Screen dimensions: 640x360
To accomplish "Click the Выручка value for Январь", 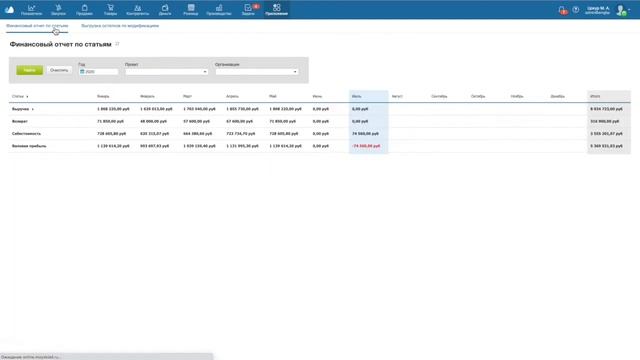I will (113, 109).
